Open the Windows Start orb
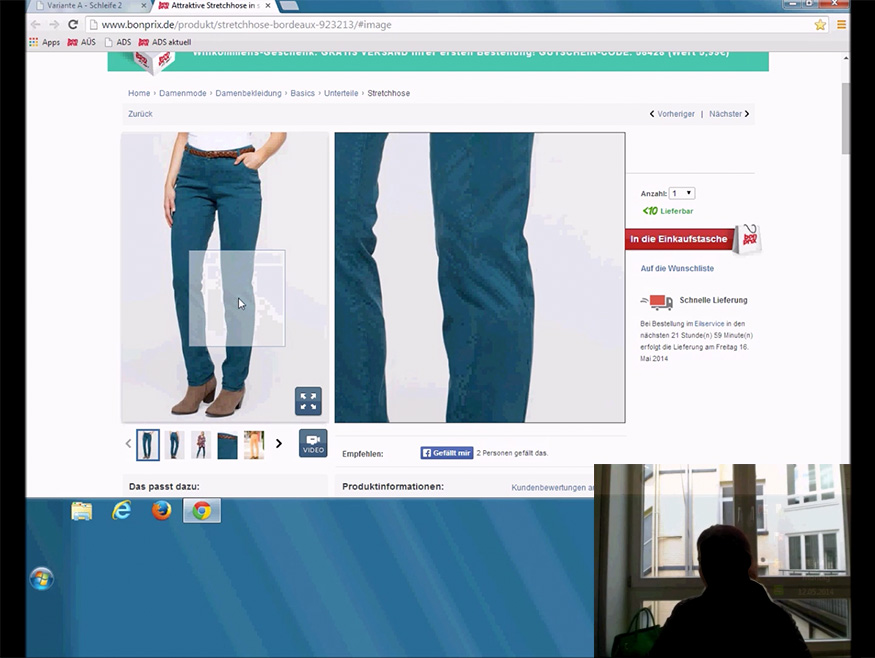 (42, 579)
